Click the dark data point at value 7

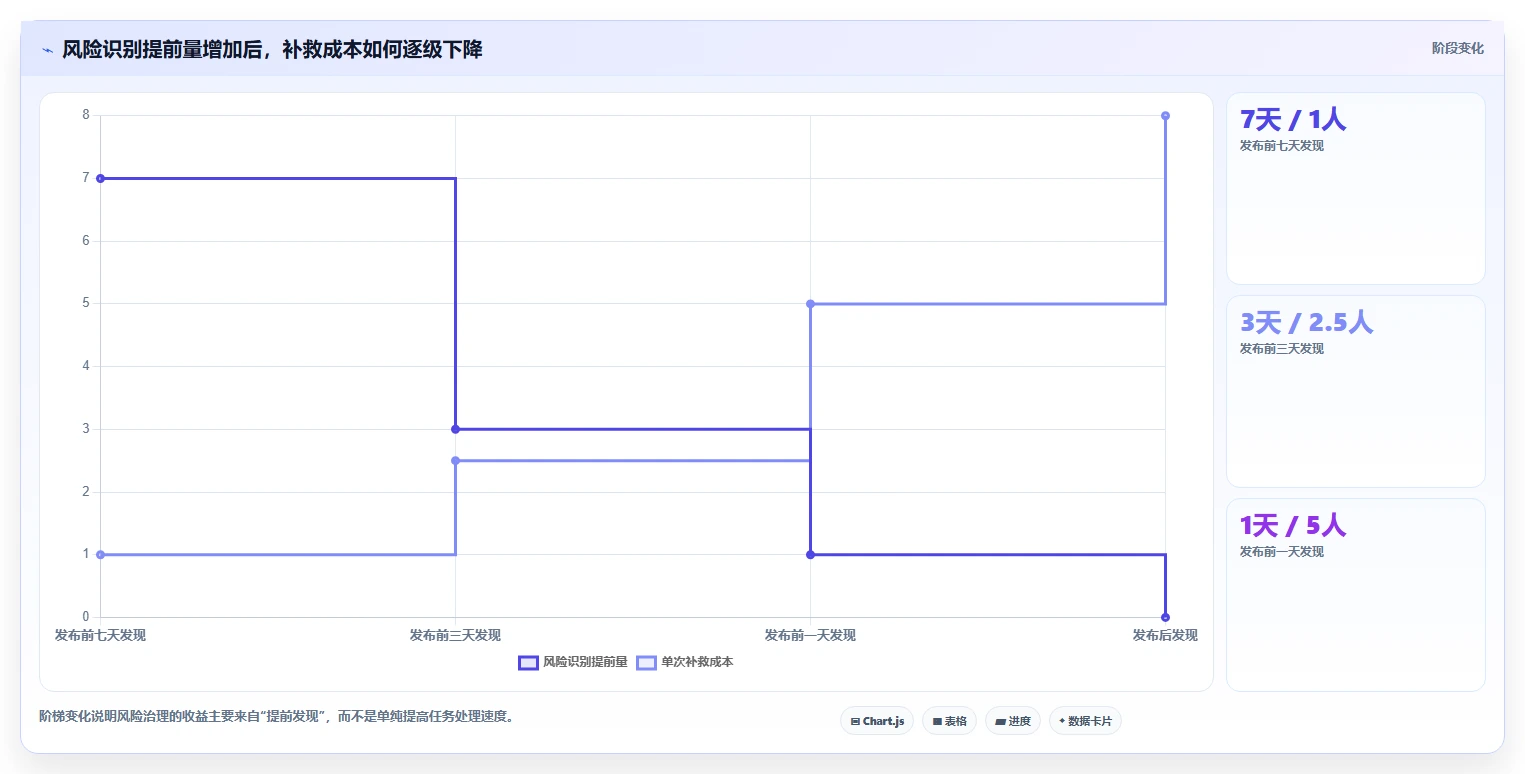click(100, 178)
